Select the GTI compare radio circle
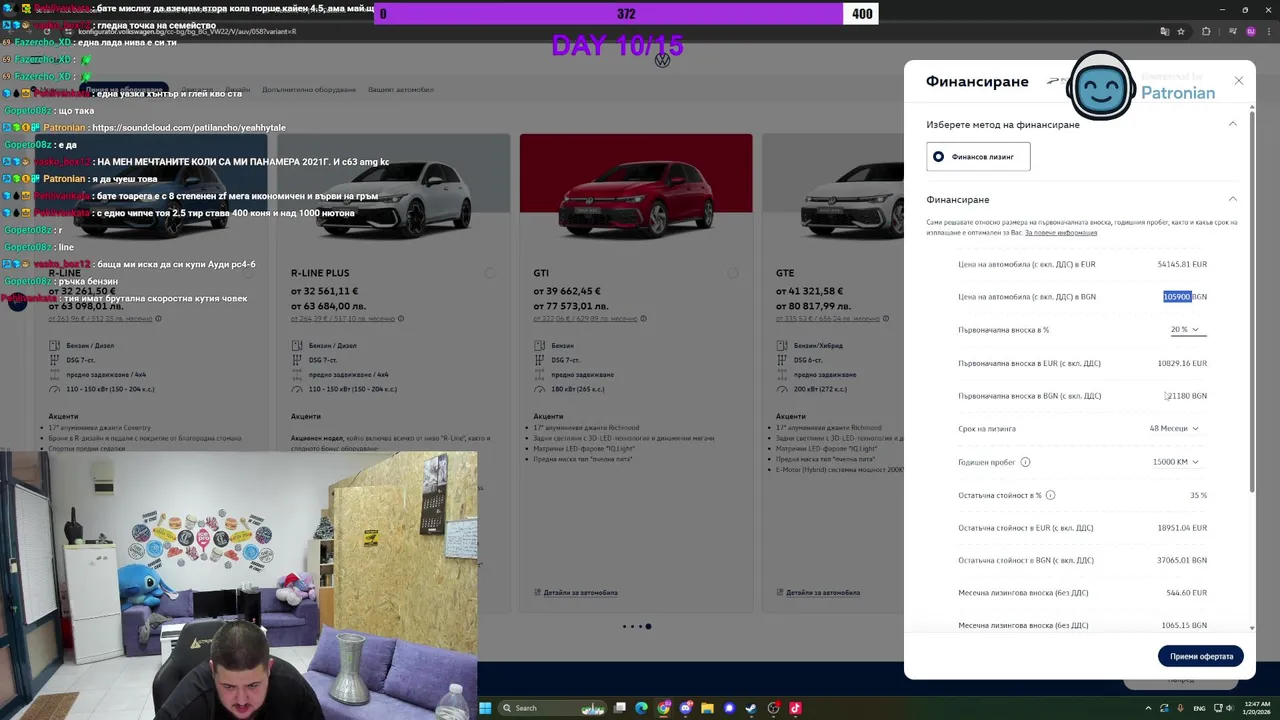Screen dimensions: 1280x720 [733, 273]
